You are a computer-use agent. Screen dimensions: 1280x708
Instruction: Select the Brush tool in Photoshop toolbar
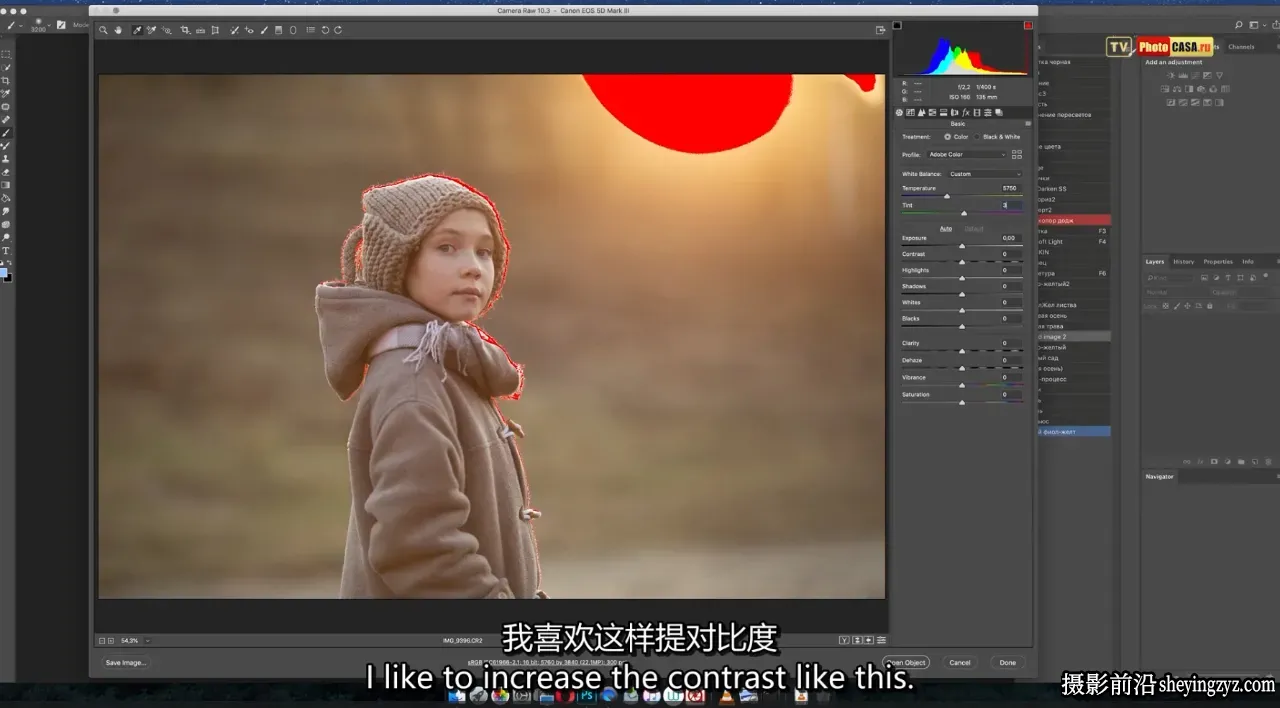pyautogui.click(x=6, y=132)
